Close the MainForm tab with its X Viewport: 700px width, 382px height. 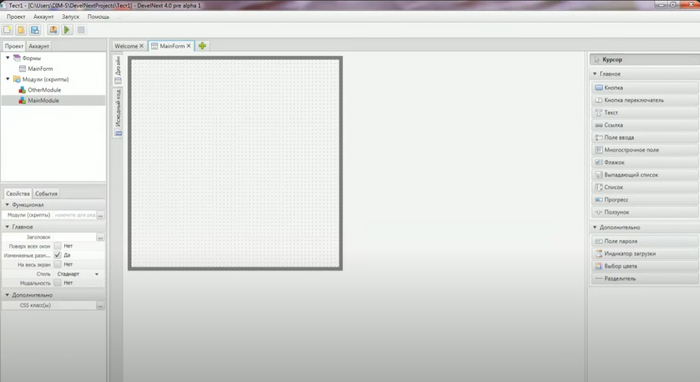coord(189,46)
